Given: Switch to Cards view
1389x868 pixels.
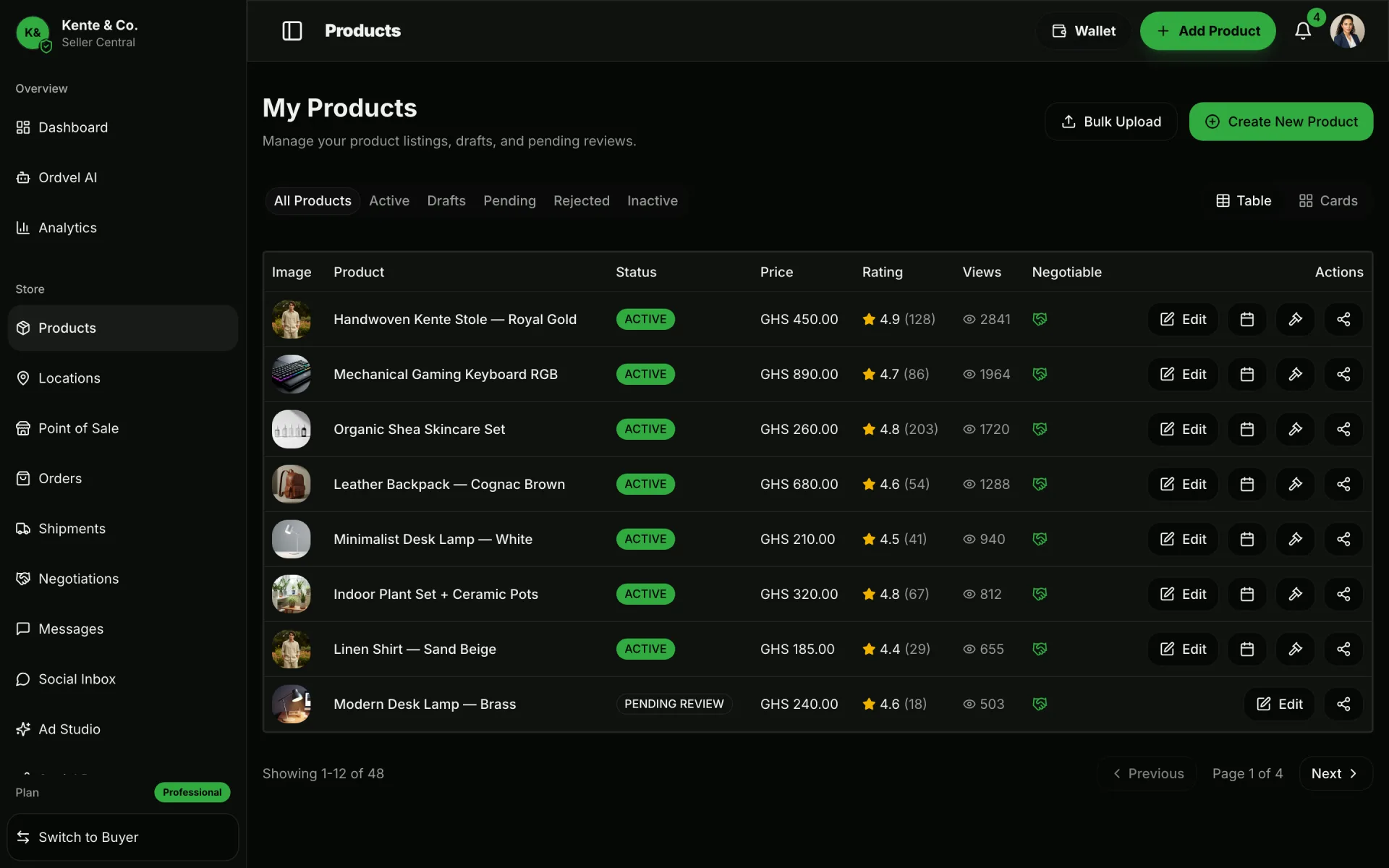Looking at the screenshot, I should pos(1328,200).
